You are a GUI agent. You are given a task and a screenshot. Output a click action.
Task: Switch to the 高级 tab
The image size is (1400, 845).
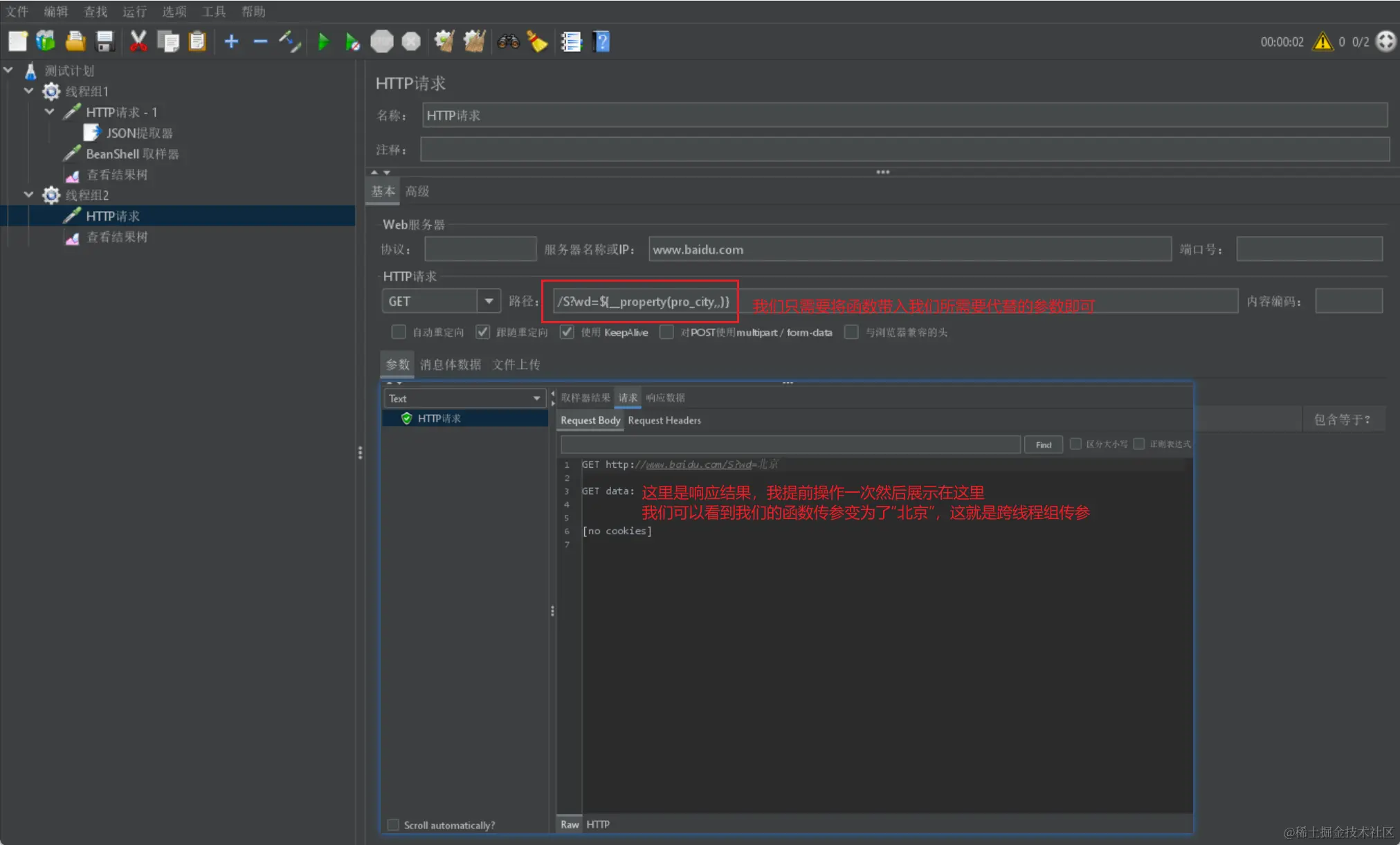[x=417, y=191]
